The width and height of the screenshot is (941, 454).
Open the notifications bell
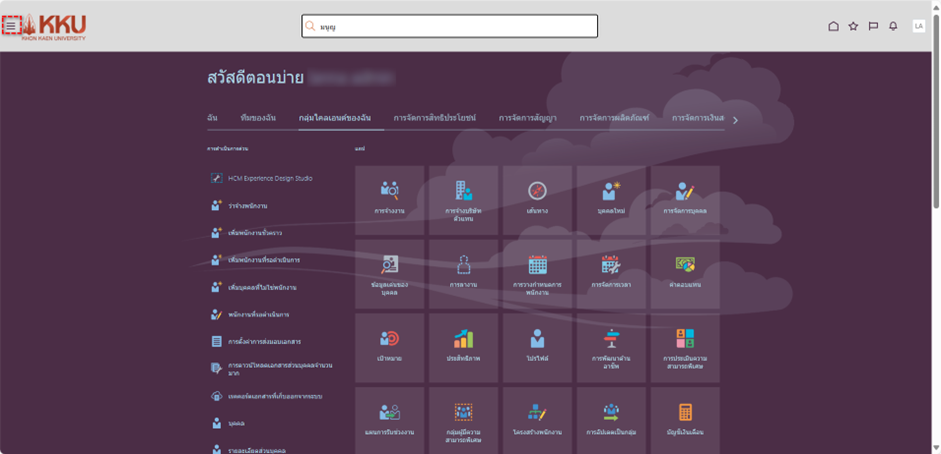coord(893,26)
